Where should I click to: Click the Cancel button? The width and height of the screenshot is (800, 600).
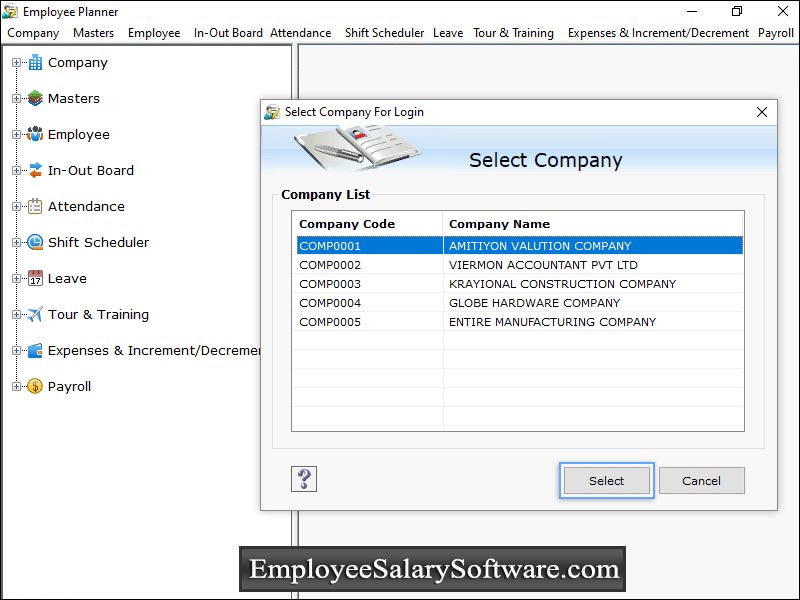[701, 480]
